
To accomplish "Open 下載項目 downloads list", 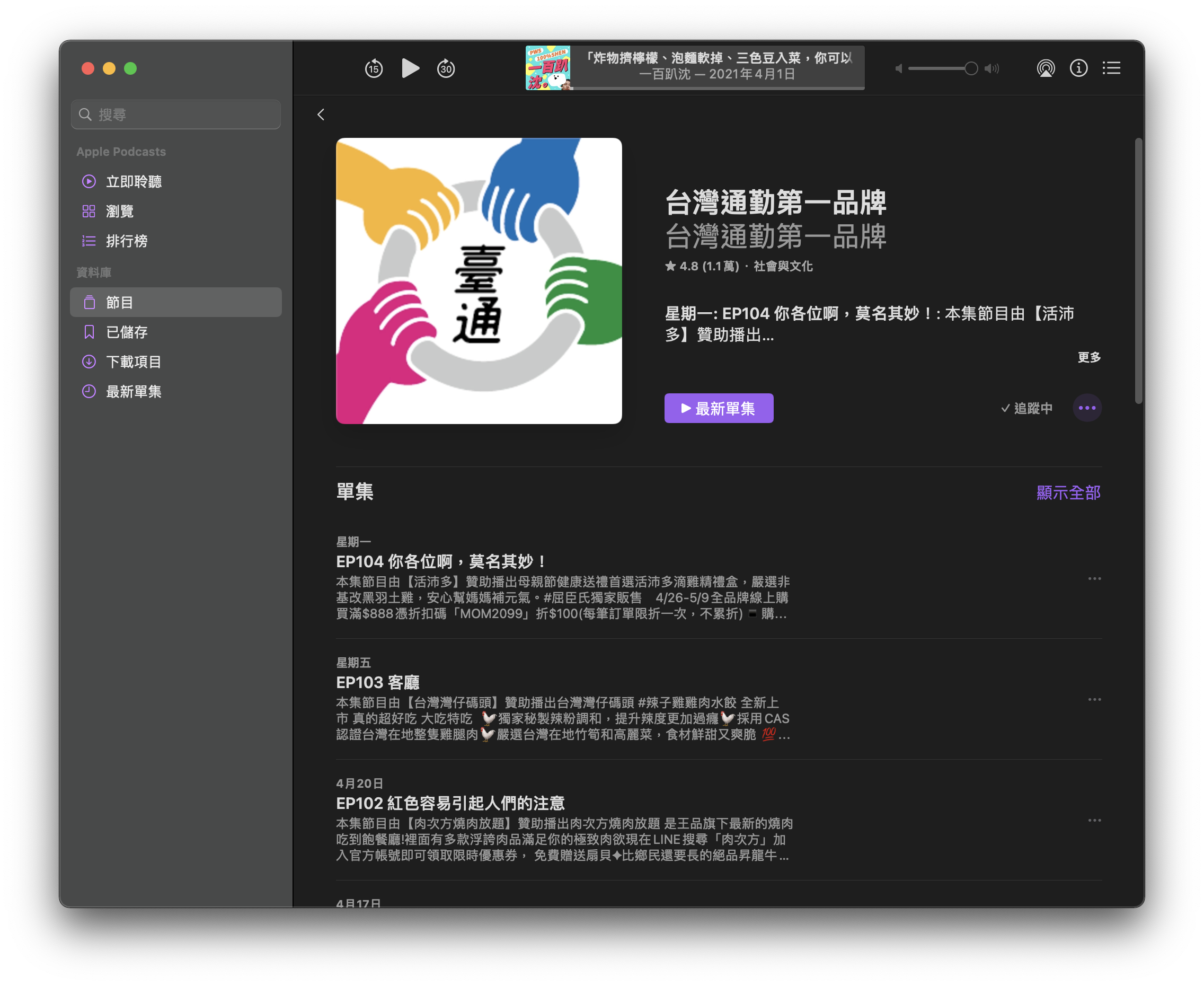I will tap(133, 362).
